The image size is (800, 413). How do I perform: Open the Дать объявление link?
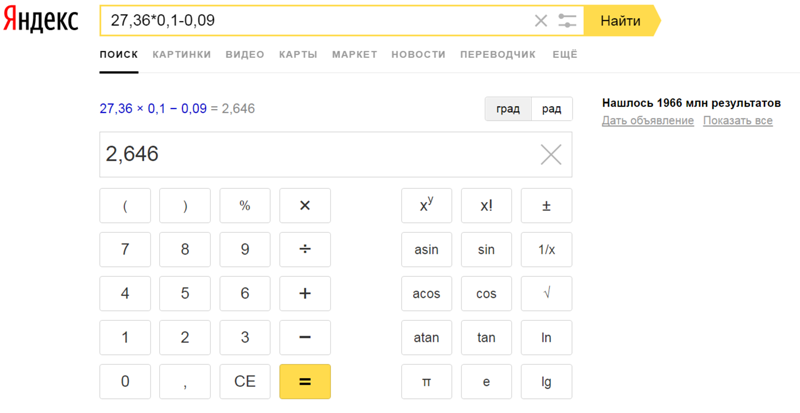(x=647, y=121)
